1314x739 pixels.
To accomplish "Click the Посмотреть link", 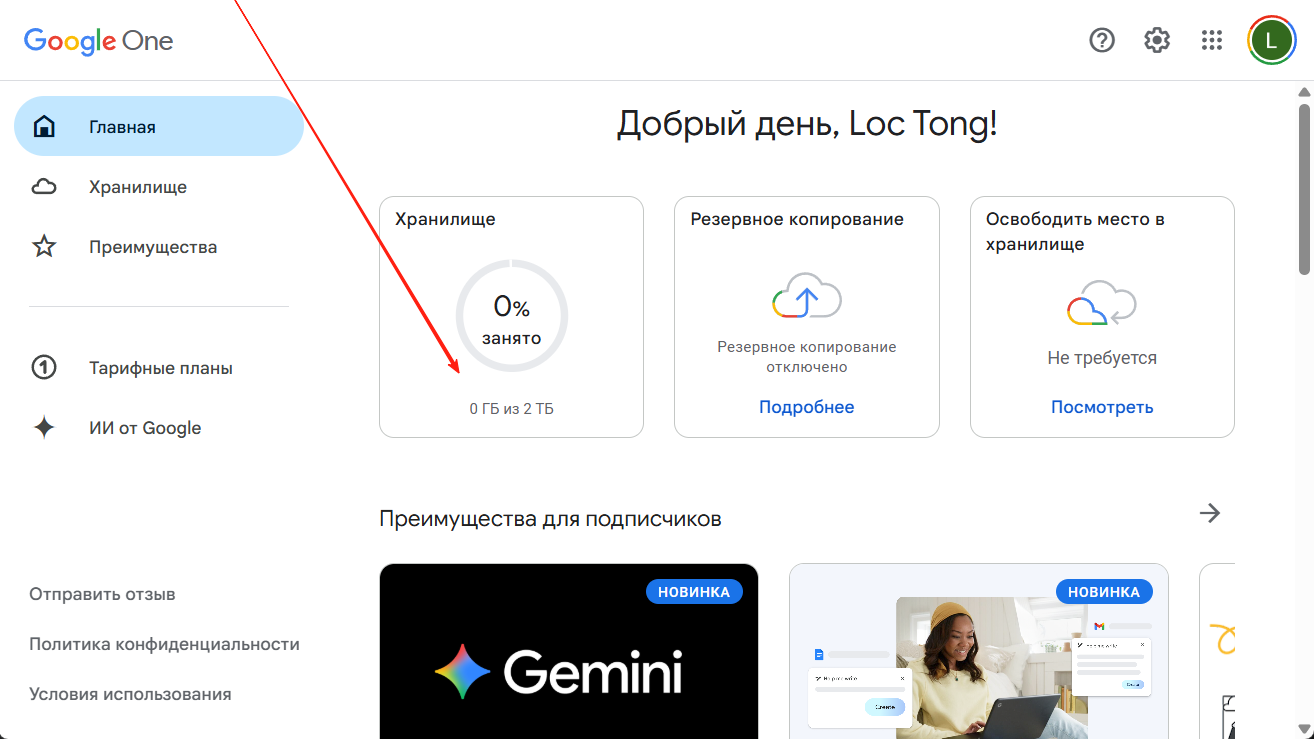I will [x=1102, y=407].
